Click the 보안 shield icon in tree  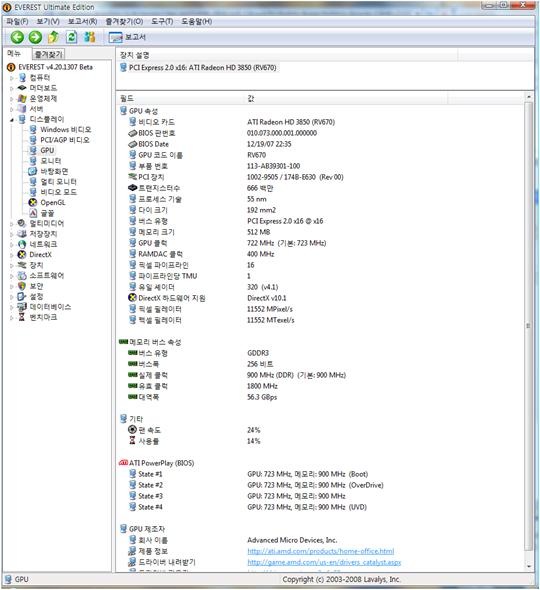coord(22,286)
